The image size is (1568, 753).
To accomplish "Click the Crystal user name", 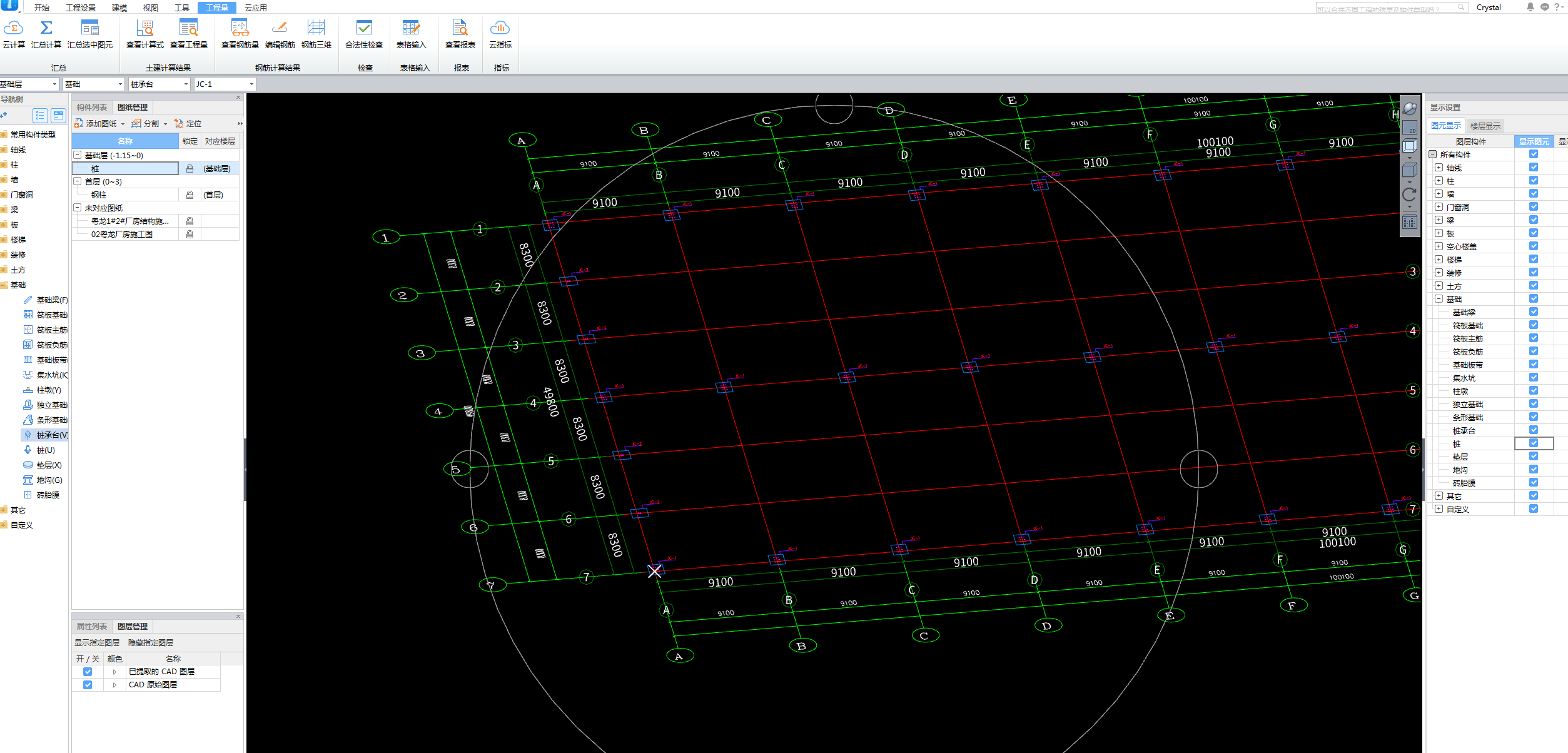I will [x=1489, y=8].
